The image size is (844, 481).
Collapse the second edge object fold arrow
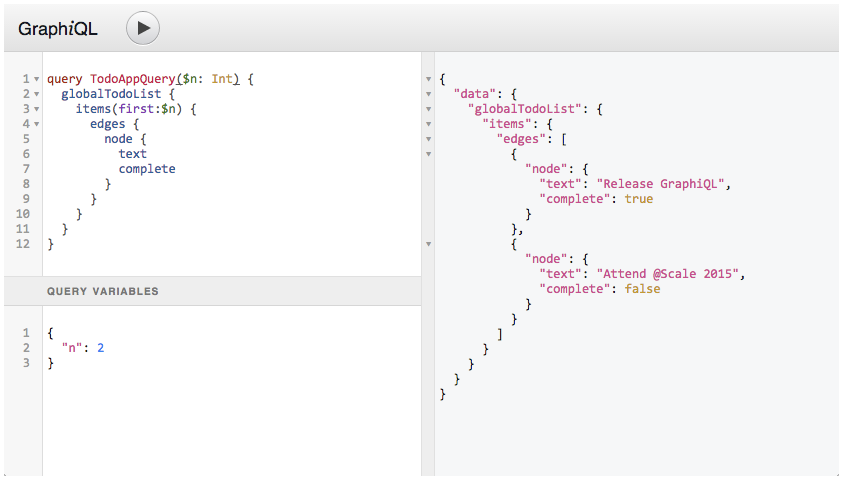click(428, 244)
